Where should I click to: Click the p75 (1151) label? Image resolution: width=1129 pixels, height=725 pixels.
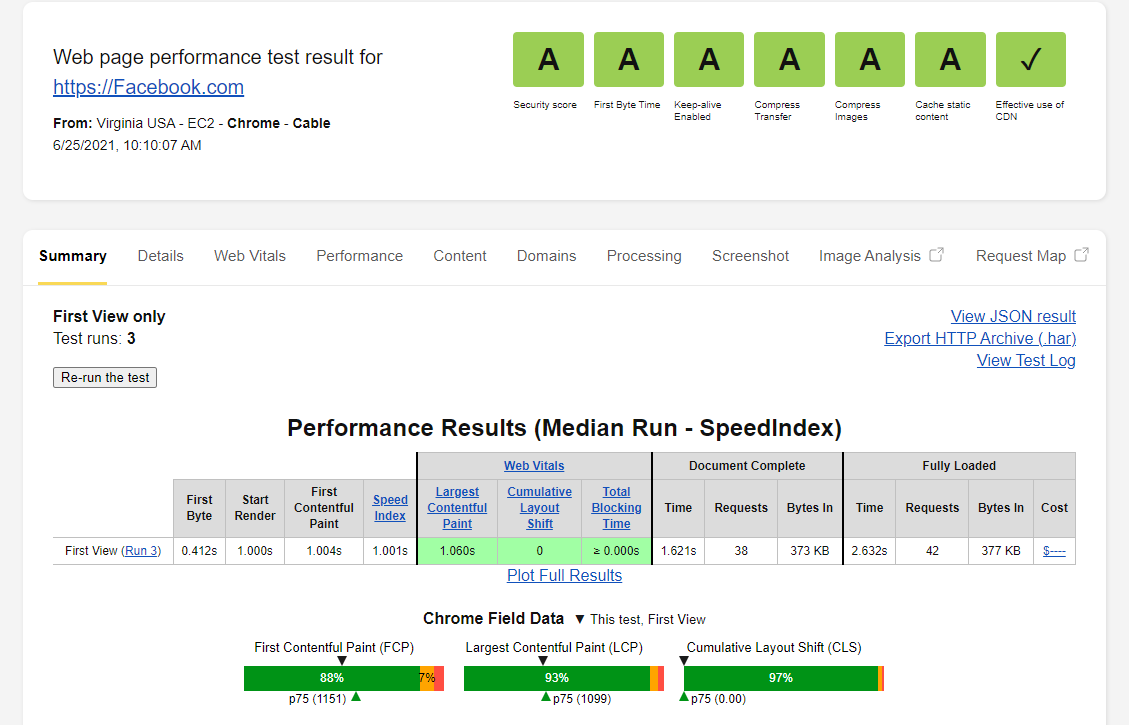[x=318, y=698]
